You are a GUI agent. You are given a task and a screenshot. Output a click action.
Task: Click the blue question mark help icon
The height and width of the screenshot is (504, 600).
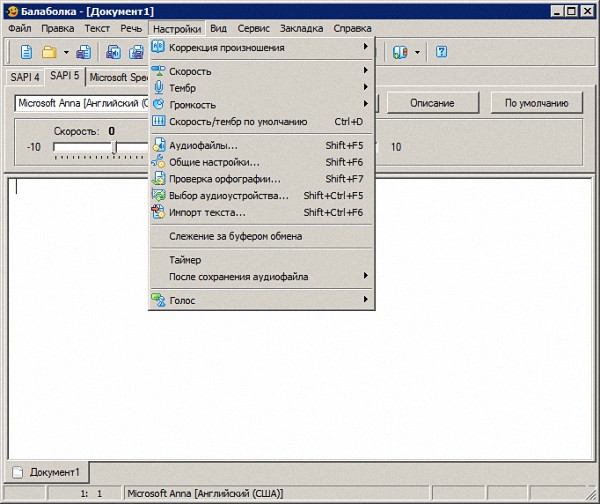(441, 51)
